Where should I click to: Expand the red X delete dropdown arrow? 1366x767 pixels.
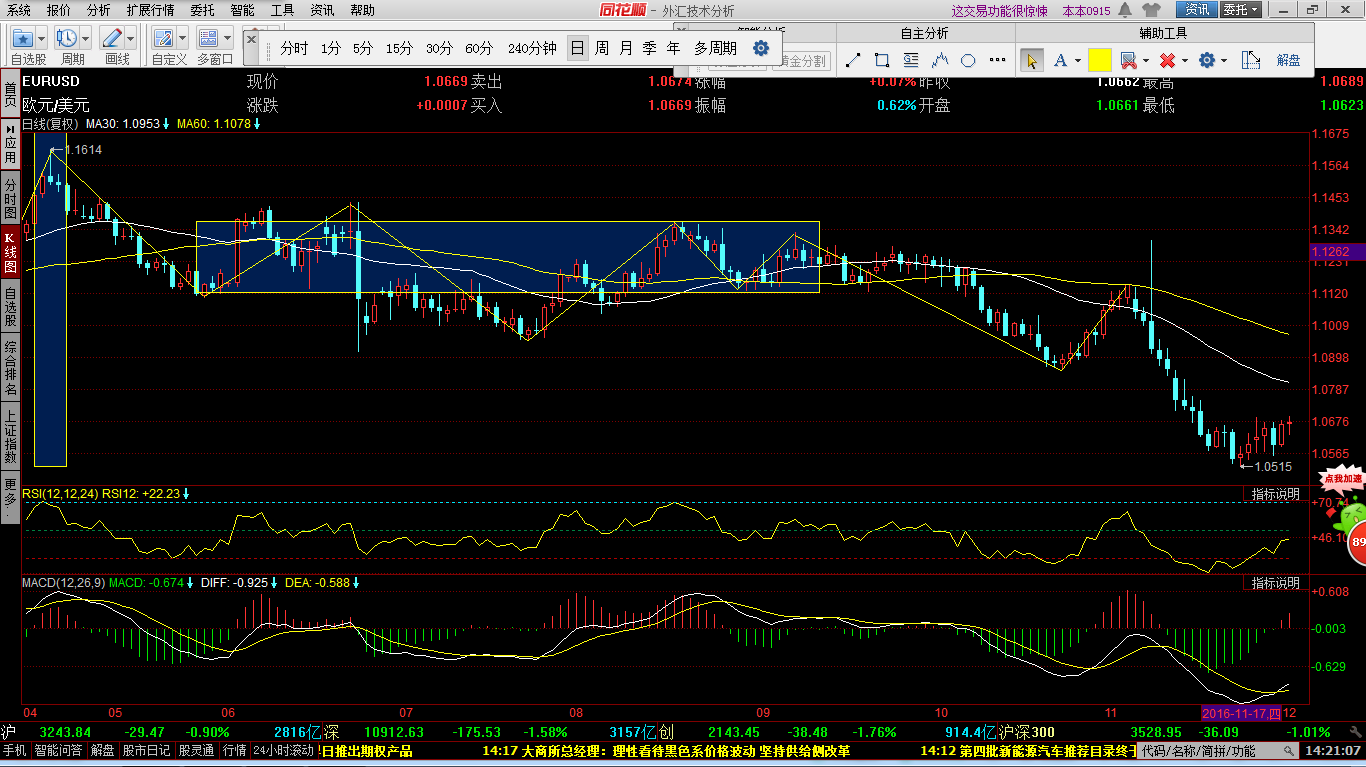(1184, 61)
